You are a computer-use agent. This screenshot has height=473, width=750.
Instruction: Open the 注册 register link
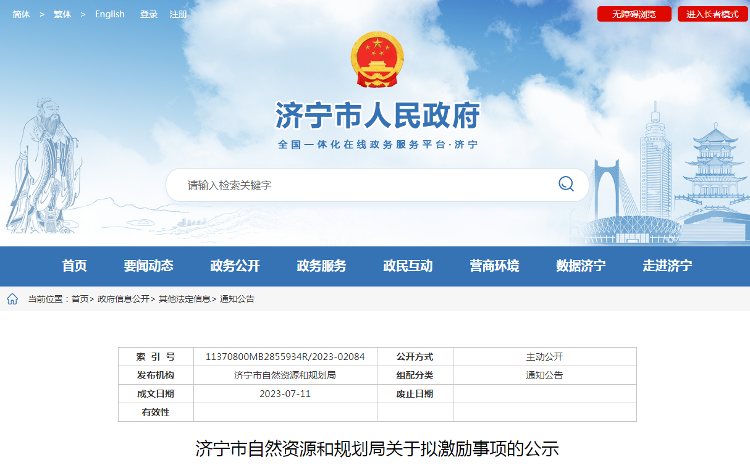click(x=178, y=14)
